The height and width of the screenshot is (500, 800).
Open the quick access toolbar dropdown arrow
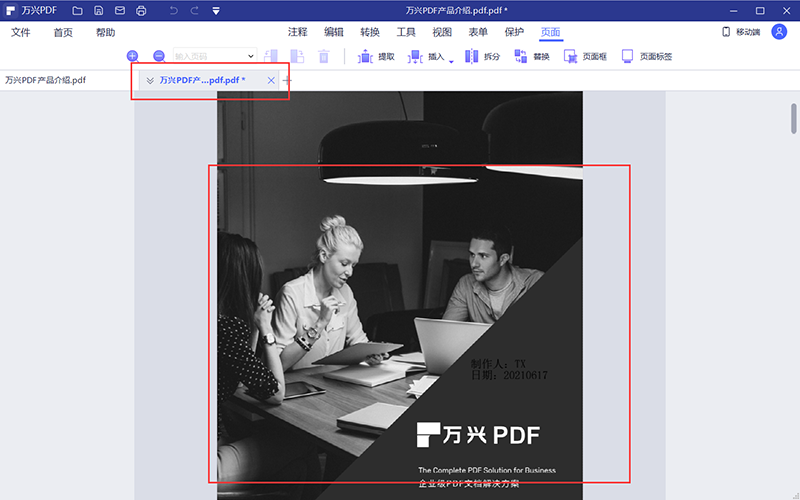[217, 11]
